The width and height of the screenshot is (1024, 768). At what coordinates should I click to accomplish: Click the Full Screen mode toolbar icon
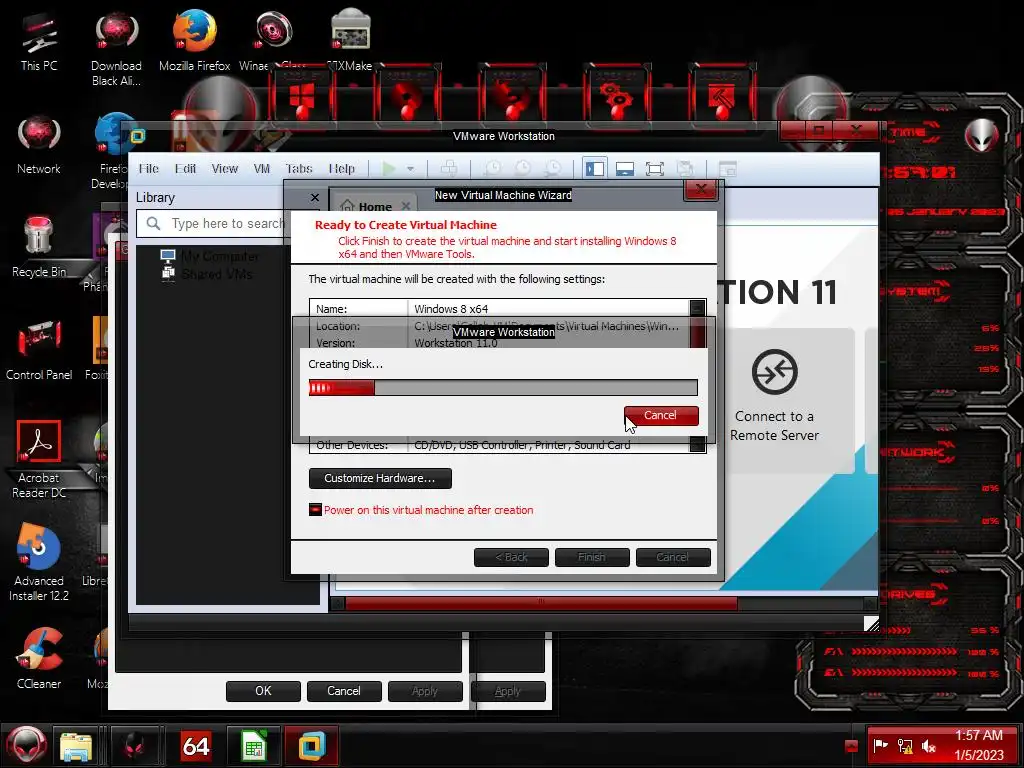pos(654,168)
